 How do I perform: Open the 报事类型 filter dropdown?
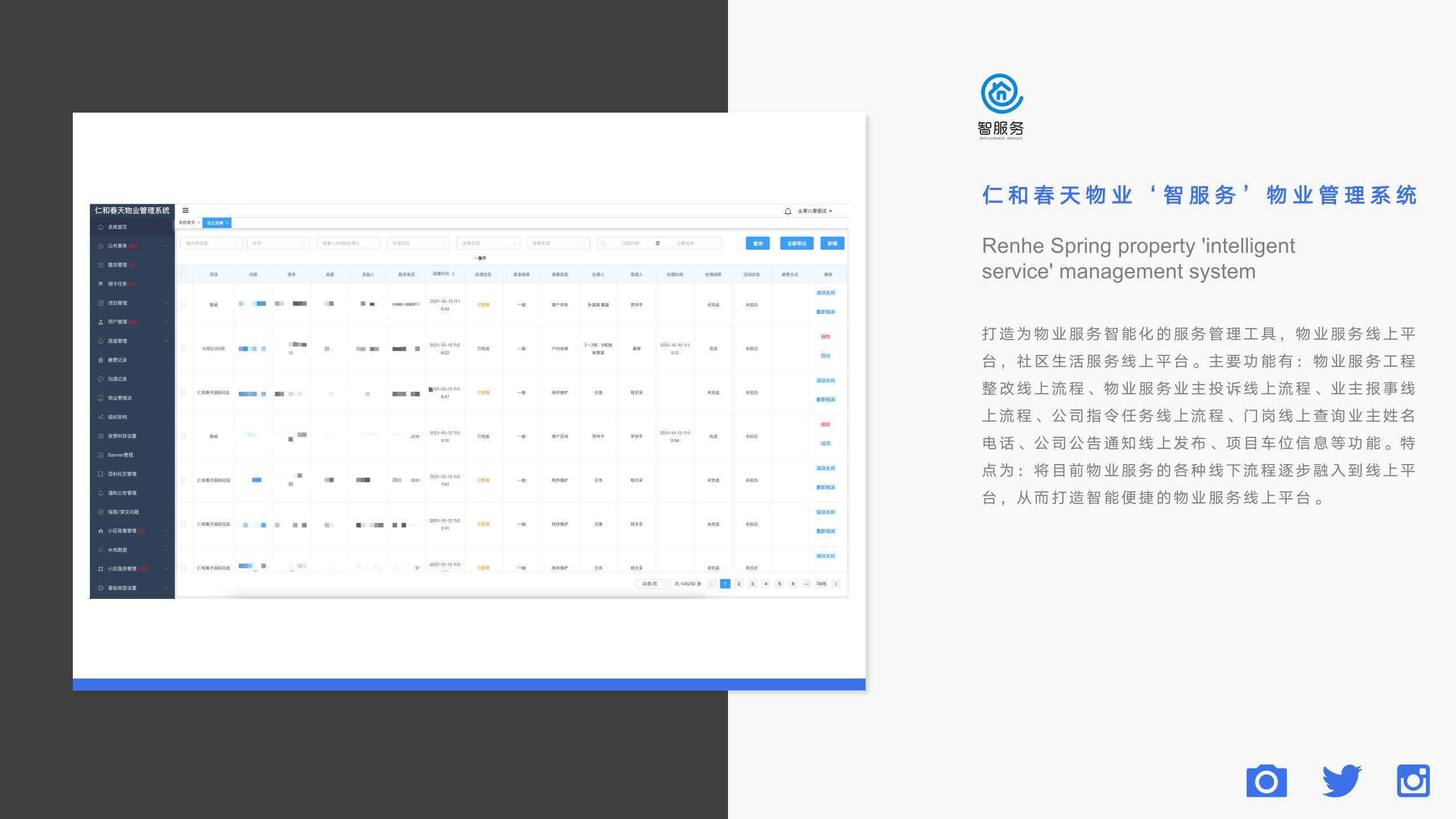[487, 243]
